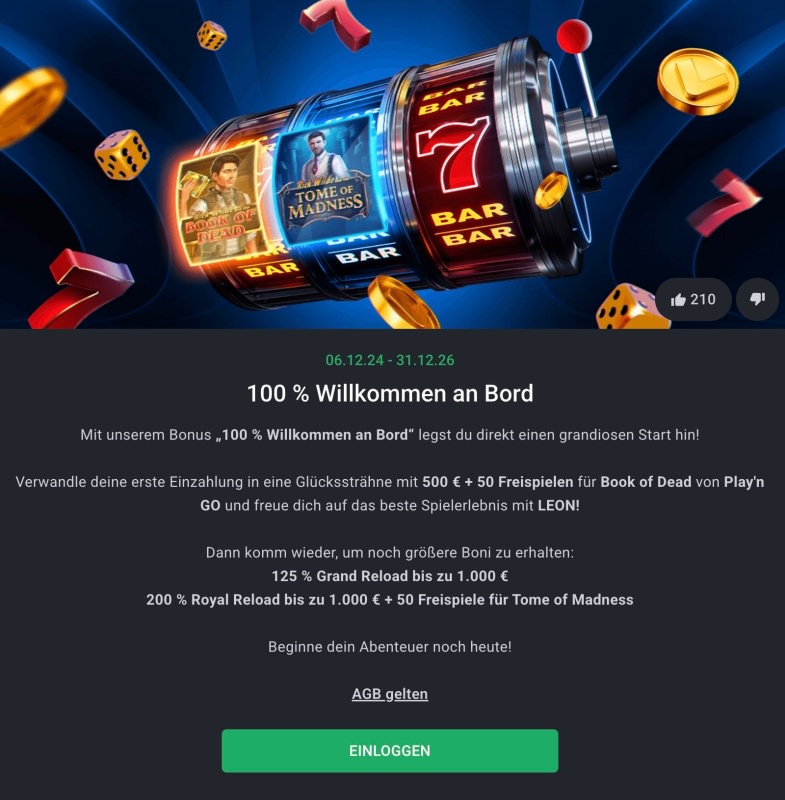Click the big red 7 on the reel
785x800 pixels.
tap(452, 155)
